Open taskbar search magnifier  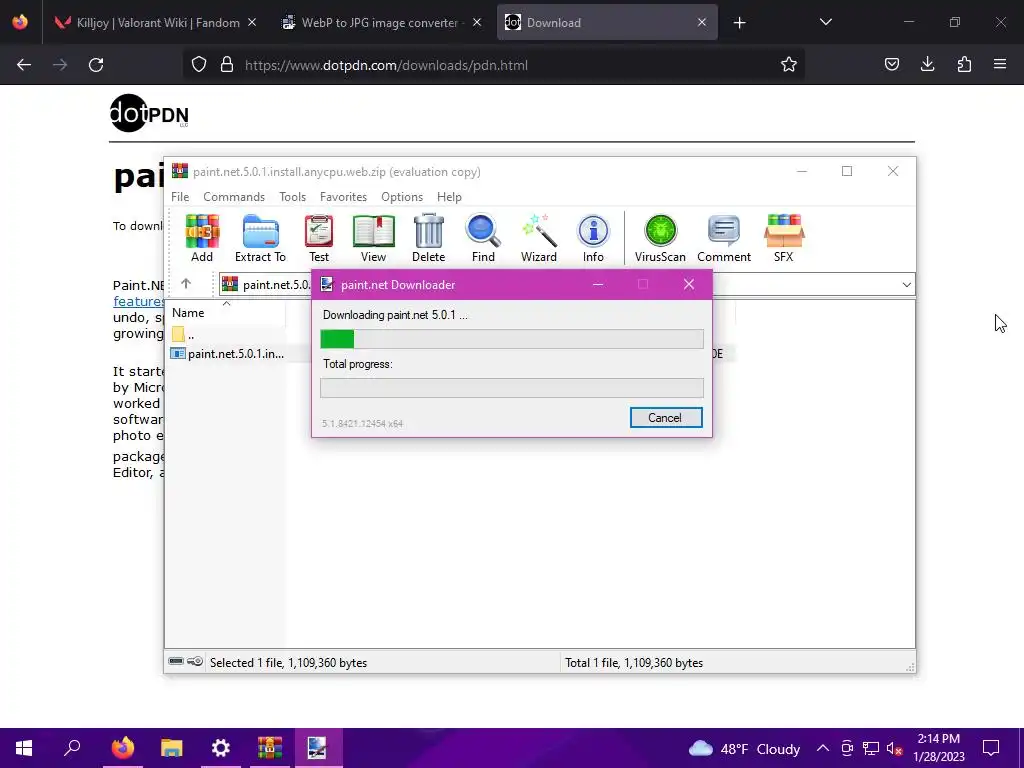[72, 748]
